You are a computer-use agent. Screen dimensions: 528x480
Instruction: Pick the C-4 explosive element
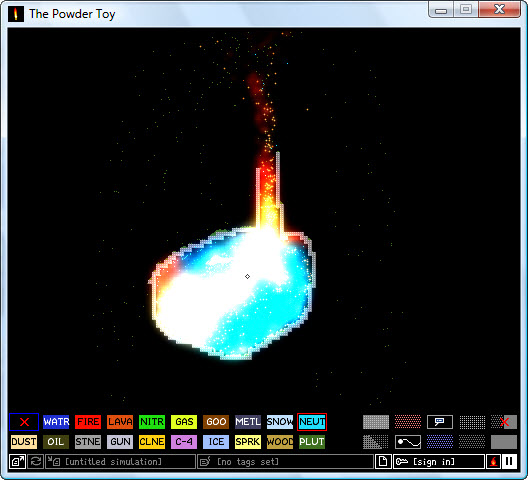click(x=184, y=442)
